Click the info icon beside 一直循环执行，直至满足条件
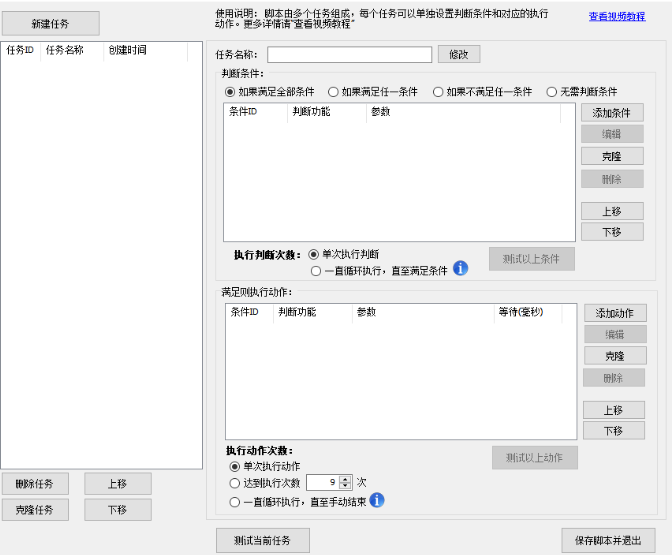The height and width of the screenshot is (555, 672). pos(461,268)
